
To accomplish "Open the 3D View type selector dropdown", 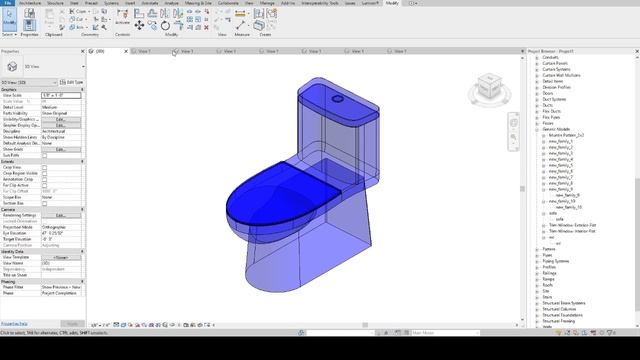I will 83,67.
